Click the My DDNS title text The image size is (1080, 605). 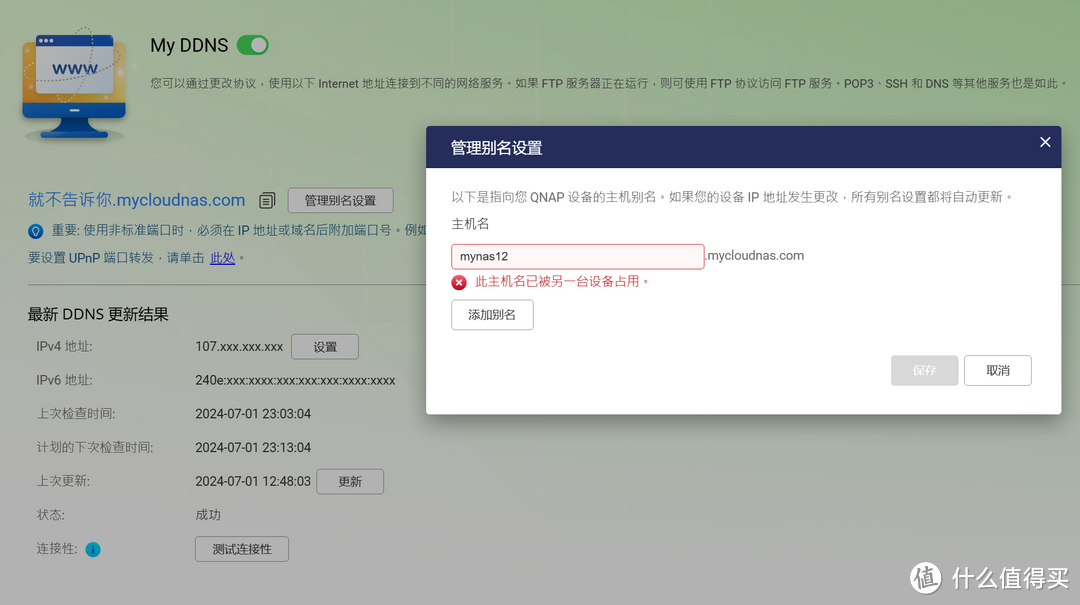tap(189, 45)
